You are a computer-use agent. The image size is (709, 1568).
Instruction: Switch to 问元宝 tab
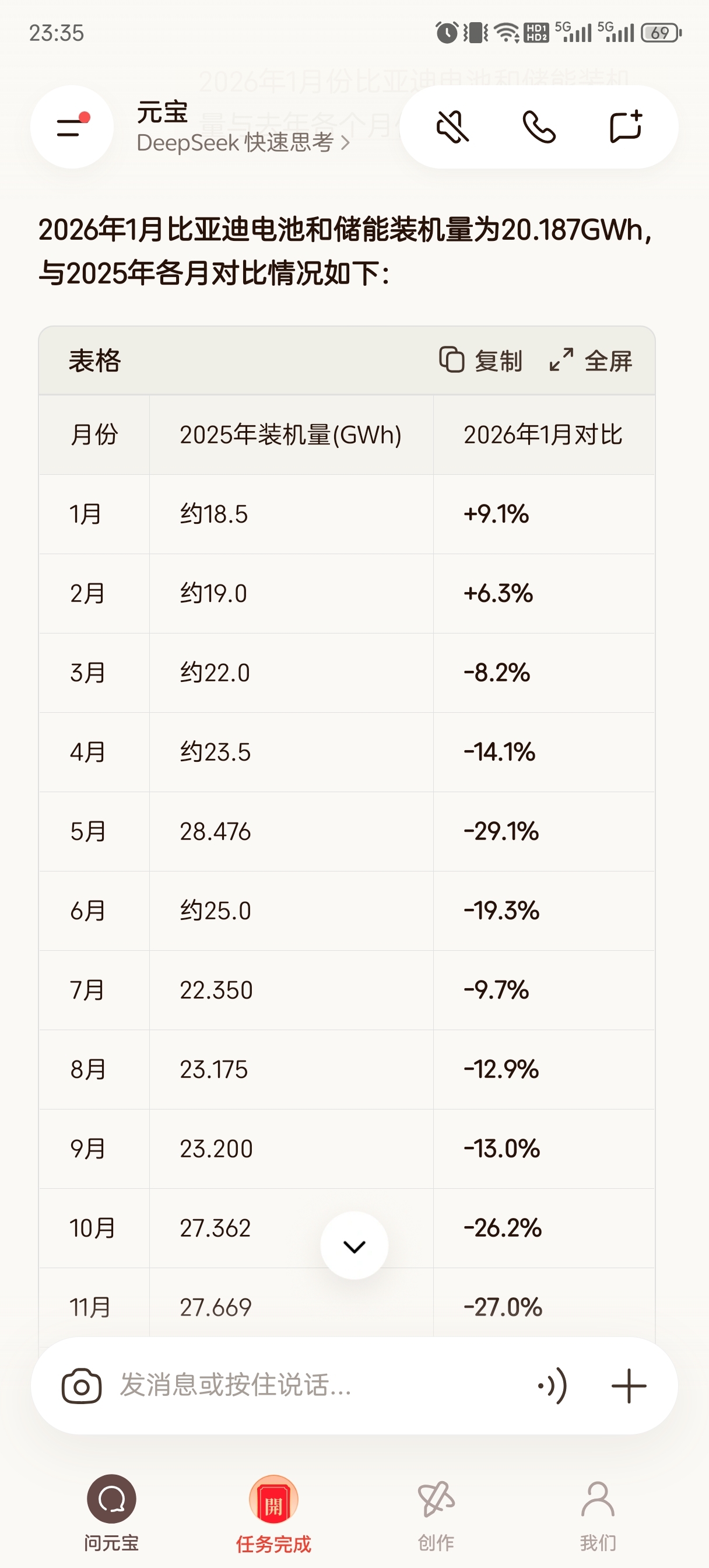111,1513
